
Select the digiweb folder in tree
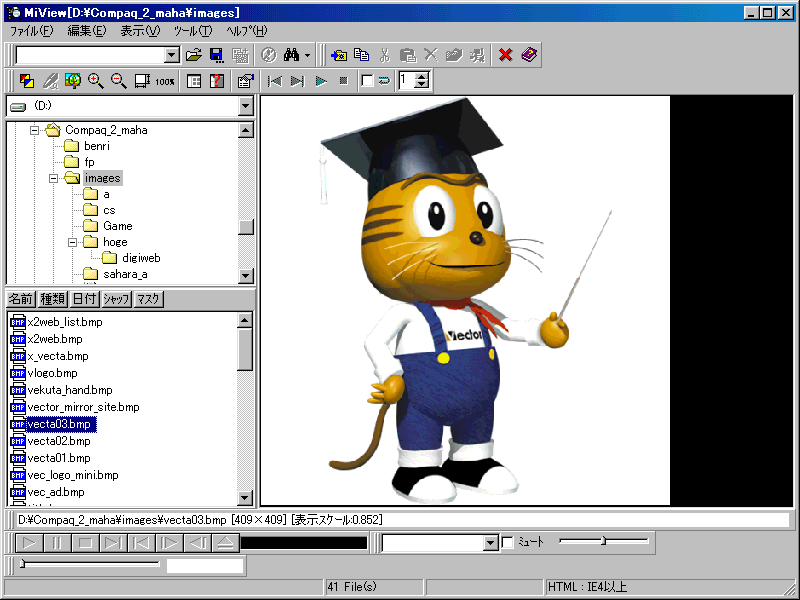141,258
